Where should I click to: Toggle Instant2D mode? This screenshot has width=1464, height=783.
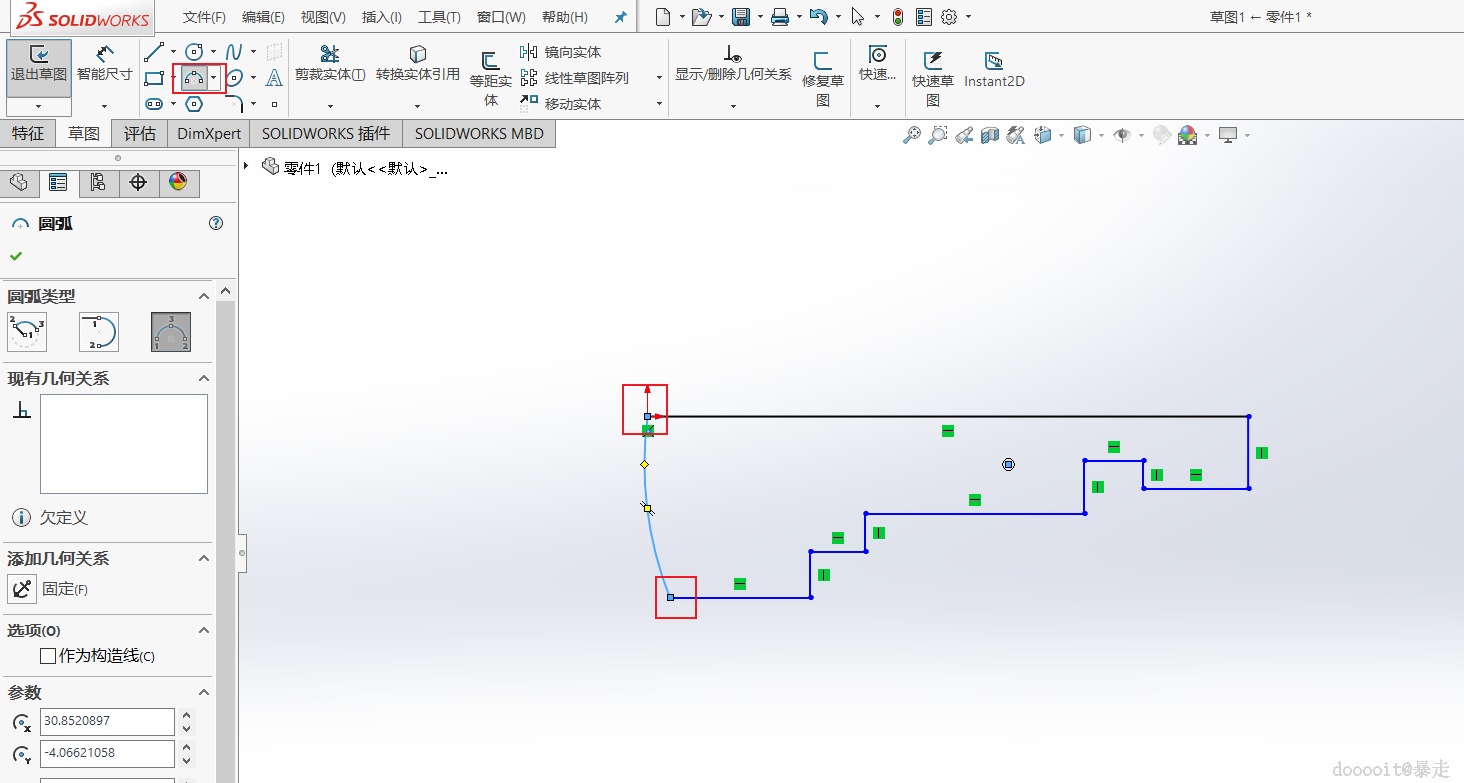[994, 69]
